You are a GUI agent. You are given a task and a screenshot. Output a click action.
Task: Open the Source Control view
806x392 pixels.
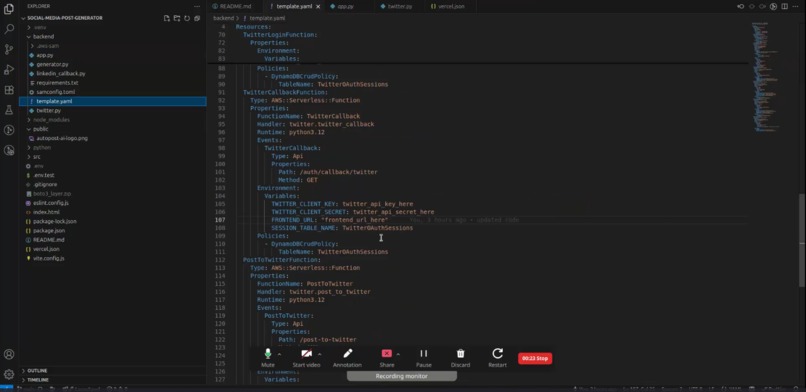[9, 49]
